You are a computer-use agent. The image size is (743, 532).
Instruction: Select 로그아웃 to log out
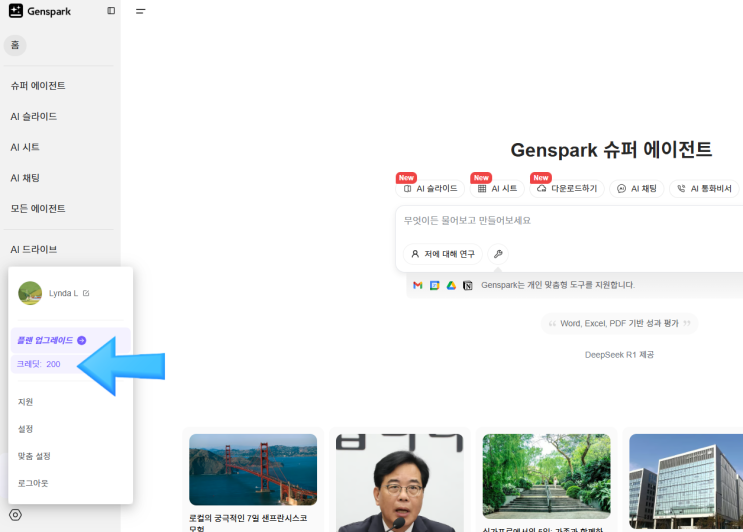point(33,483)
